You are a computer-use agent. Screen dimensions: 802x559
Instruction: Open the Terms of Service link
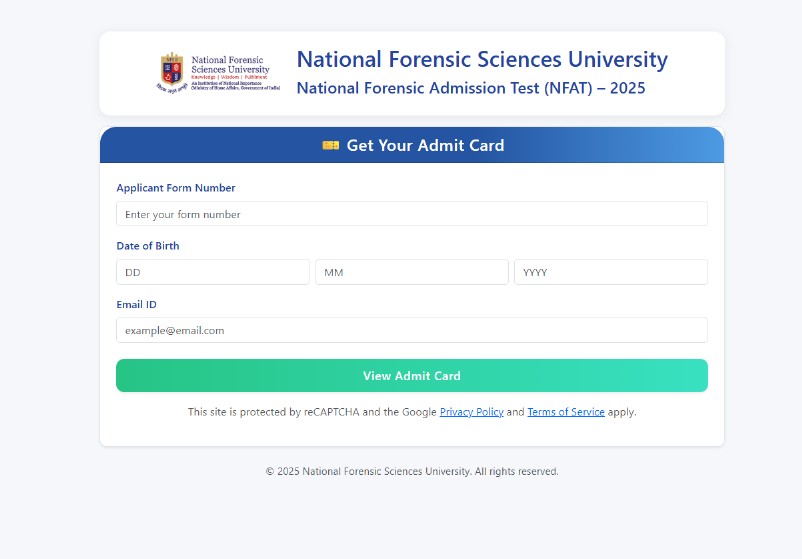(x=565, y=412)
